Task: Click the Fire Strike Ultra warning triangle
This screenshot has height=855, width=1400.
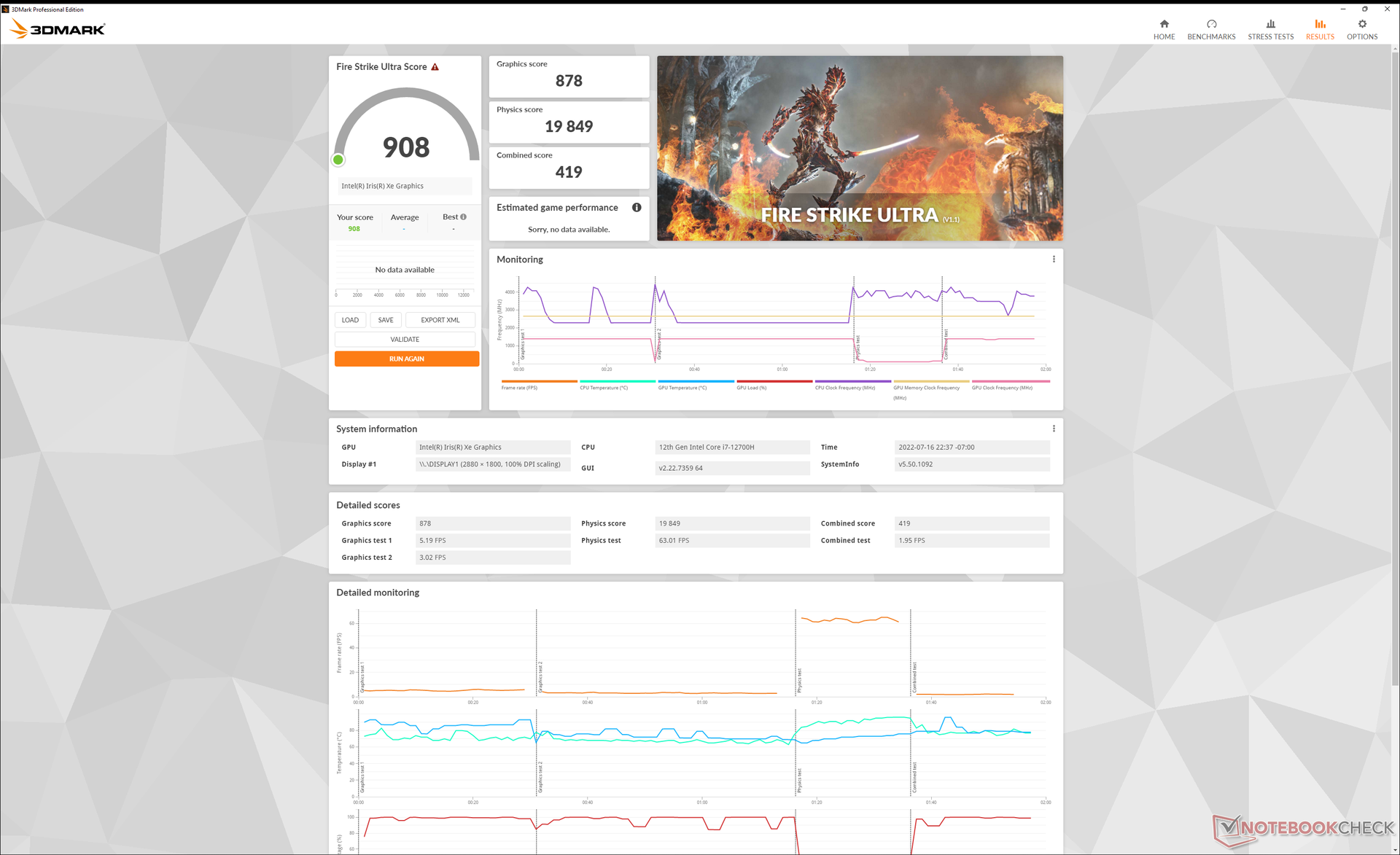Action: pyautogui.click(x=435, y=67)
